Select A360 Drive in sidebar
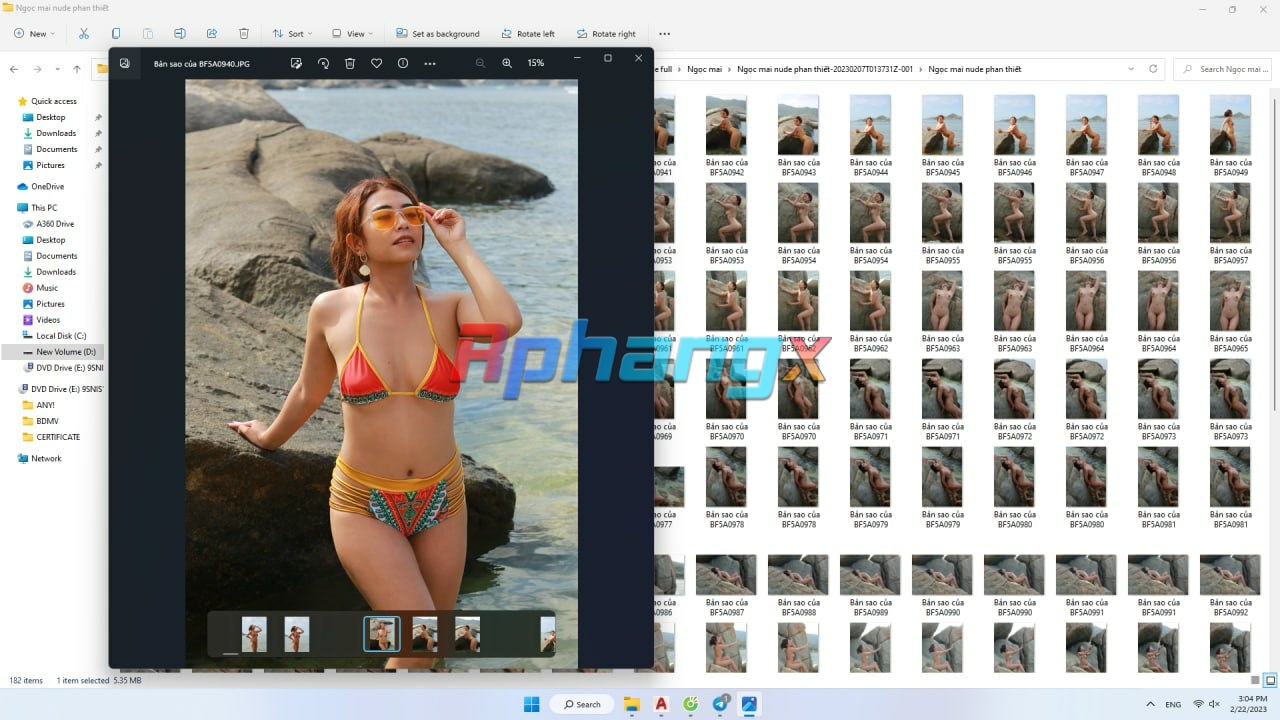This screenshot has height=720, width=1280. [x=55, y=224]
